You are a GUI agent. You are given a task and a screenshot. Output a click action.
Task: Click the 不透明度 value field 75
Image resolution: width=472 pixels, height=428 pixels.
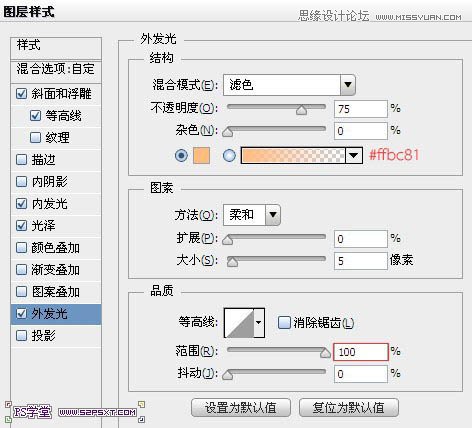pos(361,109)
